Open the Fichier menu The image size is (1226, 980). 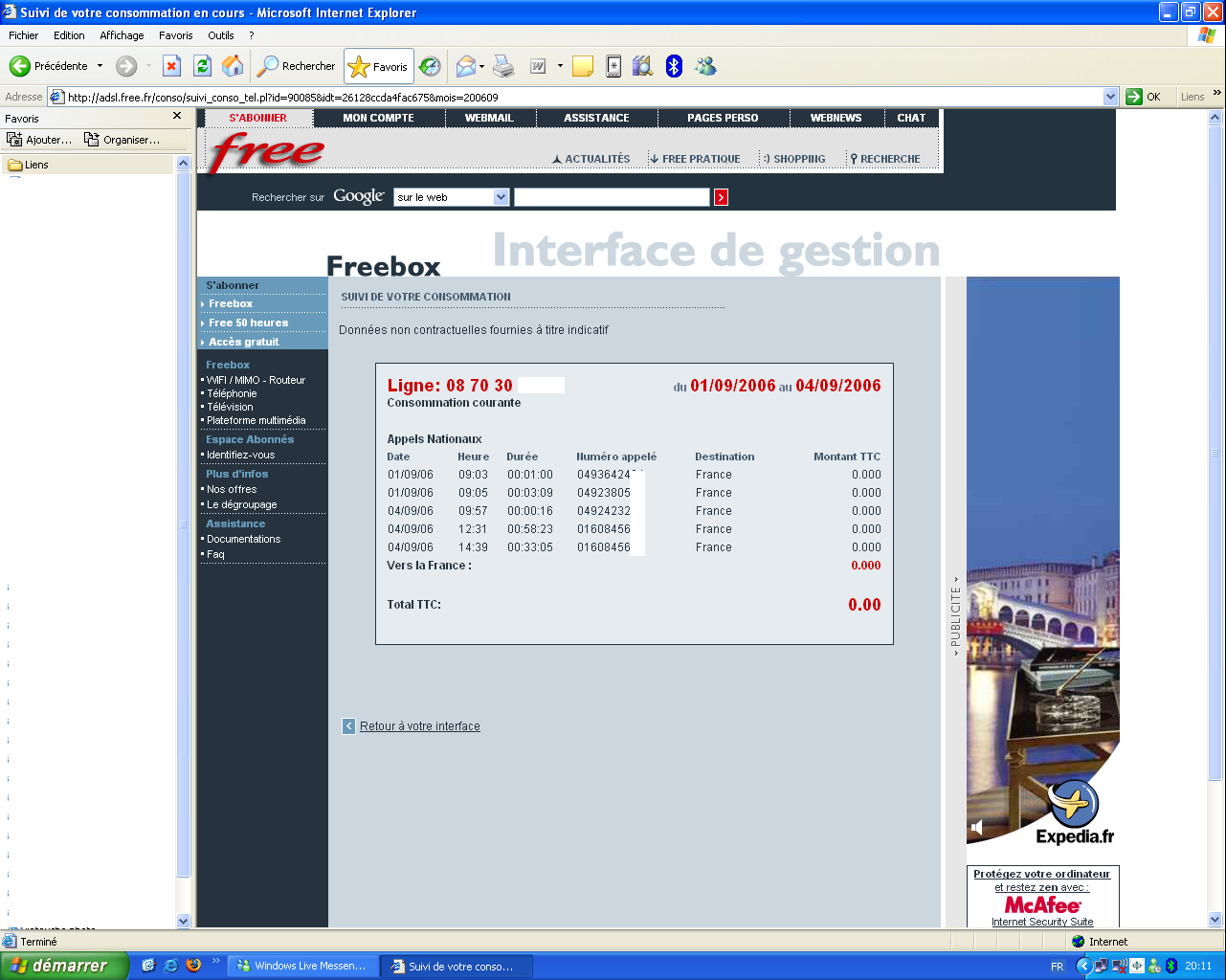tap(24, 35)
